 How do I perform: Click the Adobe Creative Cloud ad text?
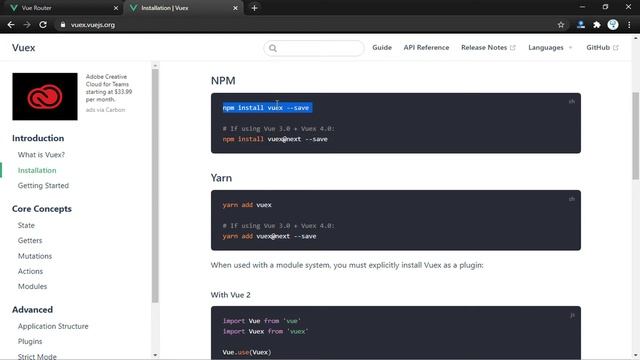pos(109,88)
